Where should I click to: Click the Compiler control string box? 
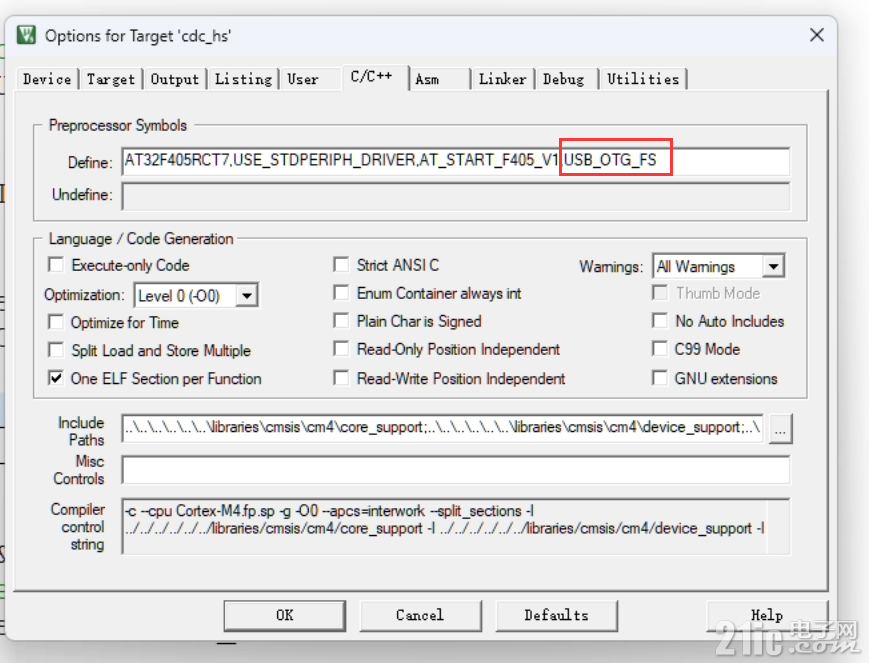(456, 527)
